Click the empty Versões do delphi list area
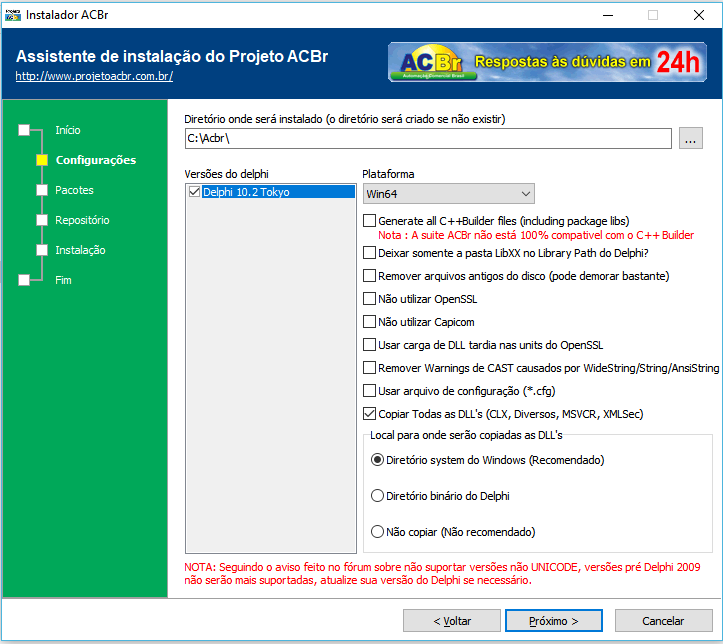The height and width of the screenshot is (644, 723). click(271, 376)
